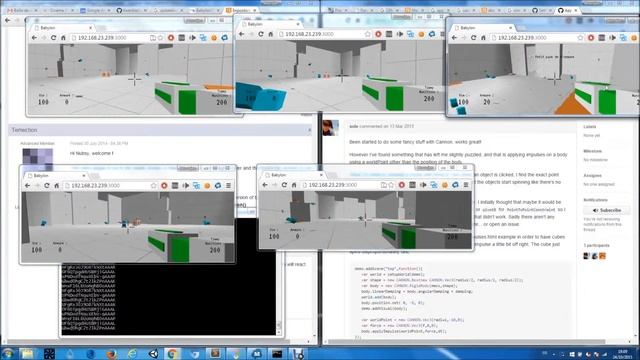This screenshot has width=640, height=360.
Task: Open Internet Explorer from taskbar
Action: [x=132, y=354]
